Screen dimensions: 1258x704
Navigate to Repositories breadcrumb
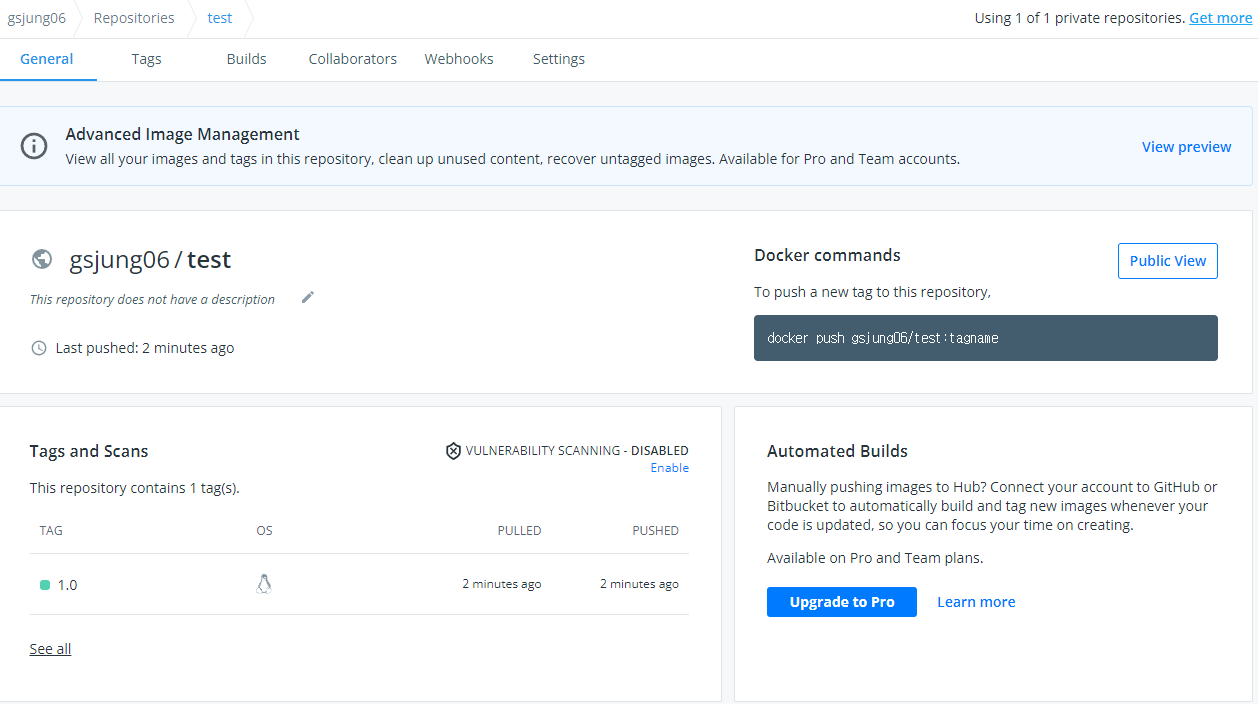click(x=134, y=18)
